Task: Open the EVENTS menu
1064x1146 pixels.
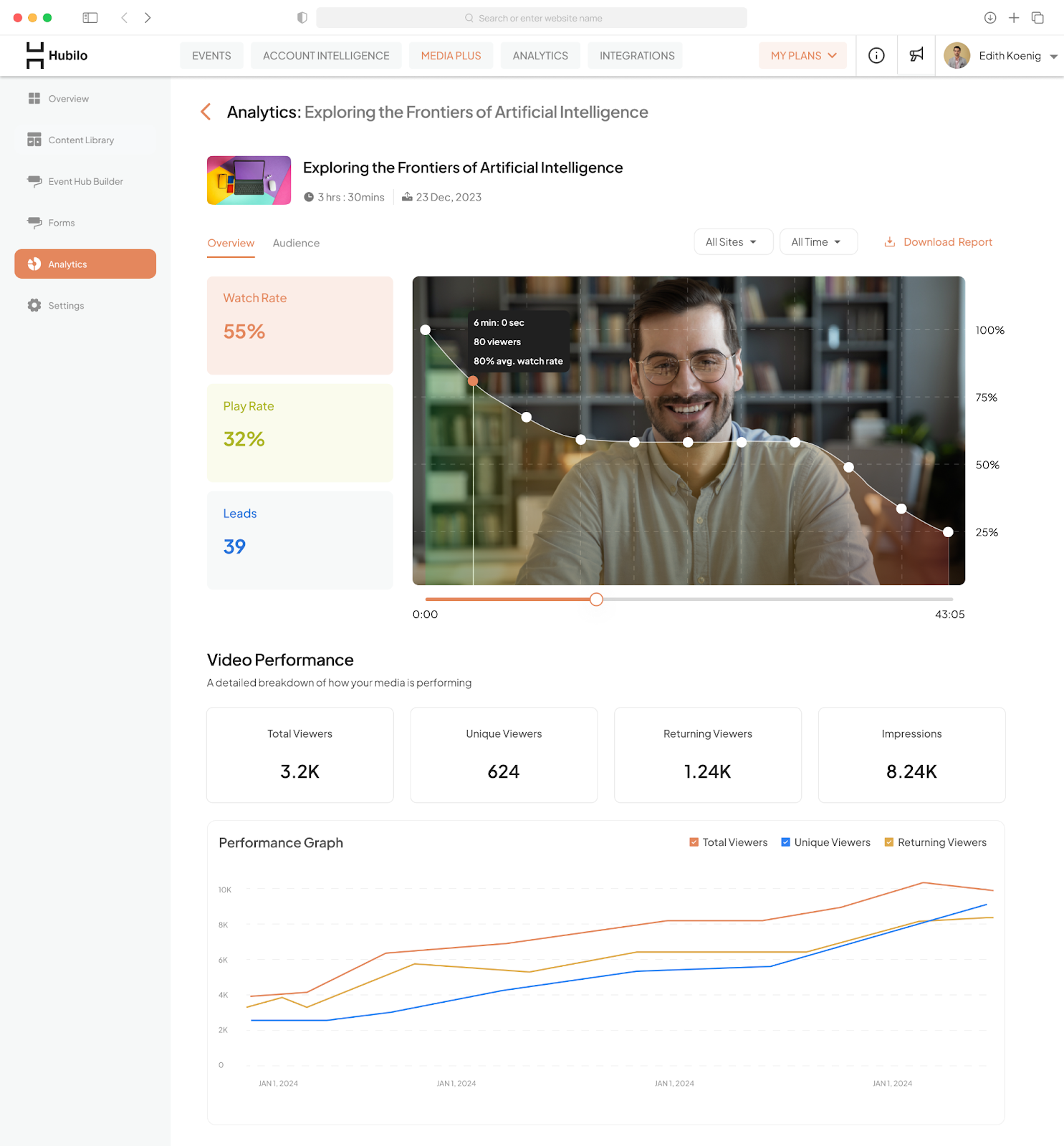Action: click(x=211, y=55)
